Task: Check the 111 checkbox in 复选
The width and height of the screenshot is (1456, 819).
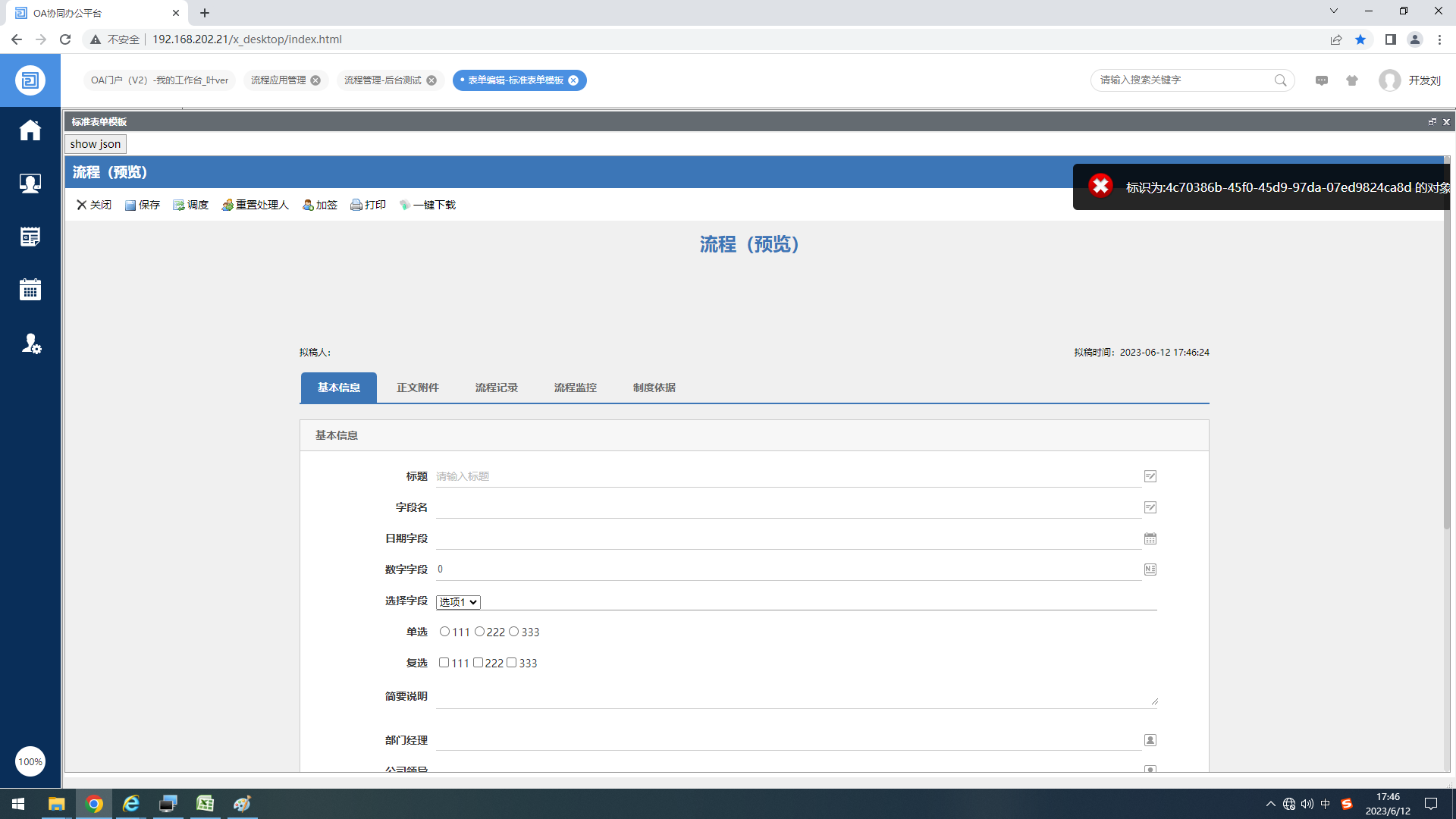Action: coord(444,663)
